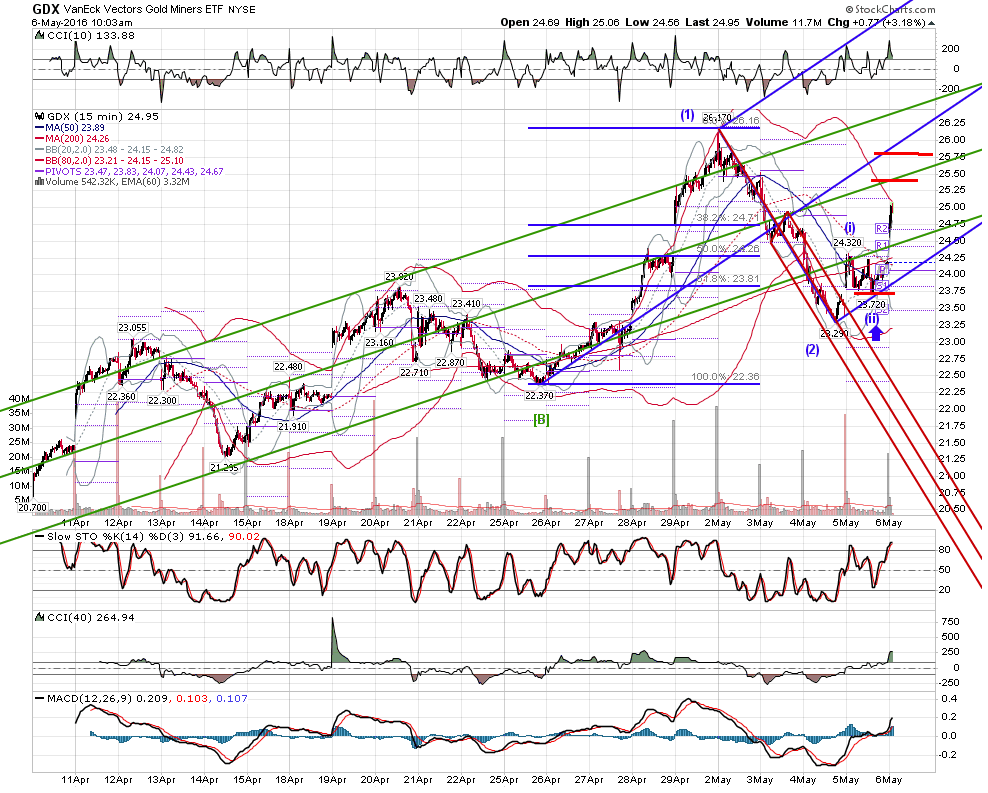The width and height of the screenshot is (988, 793).
Task: Click the P pivot label box
Action: (x=883, y=270)
